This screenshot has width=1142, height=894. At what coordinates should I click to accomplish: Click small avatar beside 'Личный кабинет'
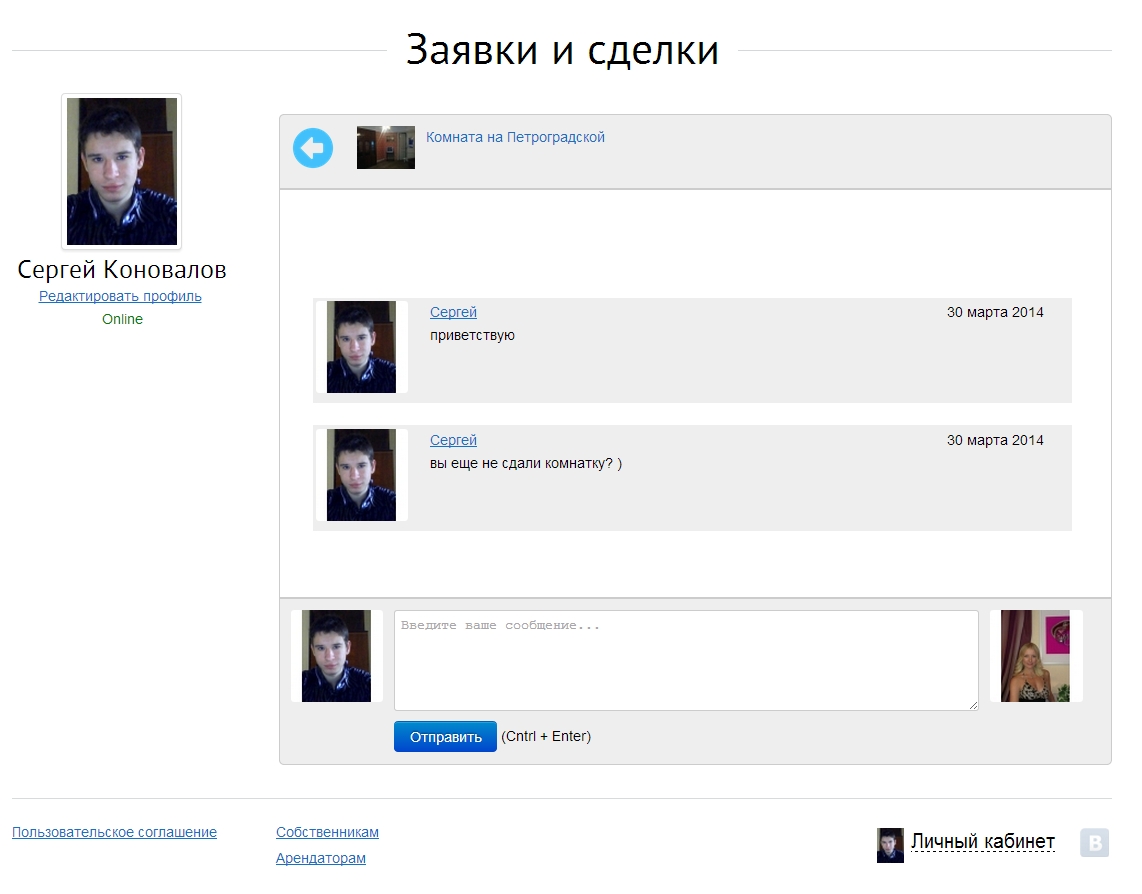click(x=890, y=845)
